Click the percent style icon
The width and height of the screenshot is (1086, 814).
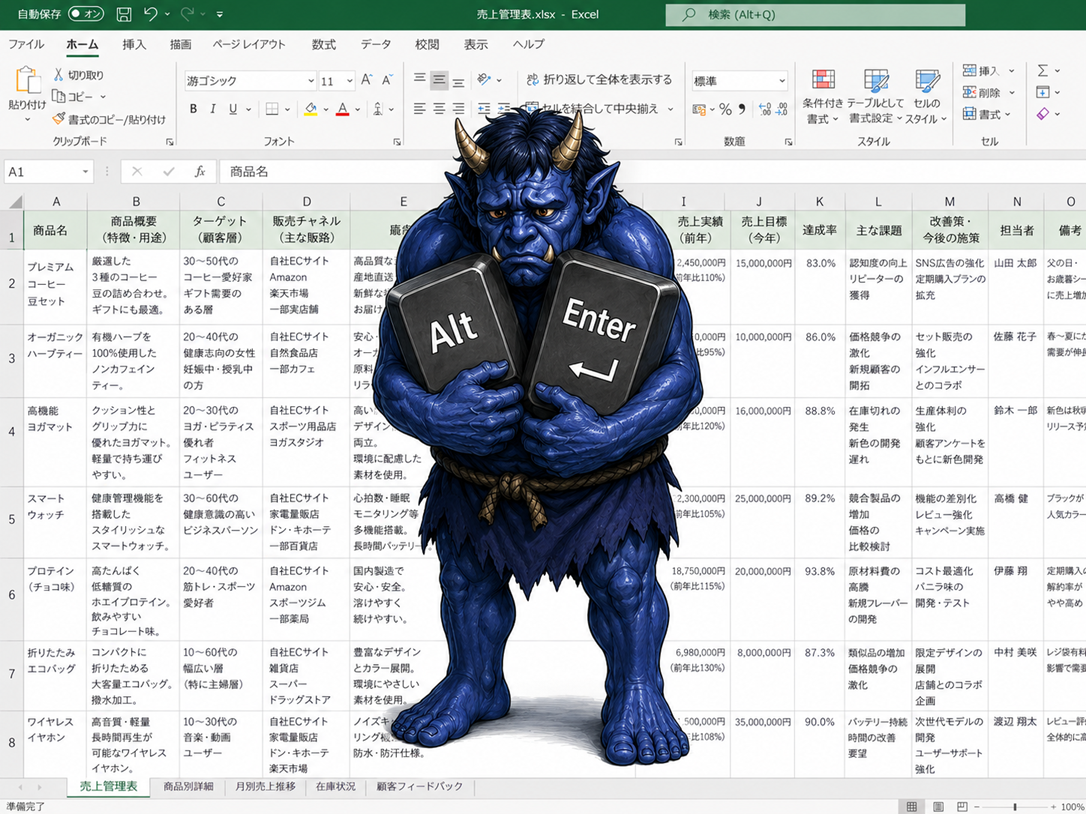point(725,109)
